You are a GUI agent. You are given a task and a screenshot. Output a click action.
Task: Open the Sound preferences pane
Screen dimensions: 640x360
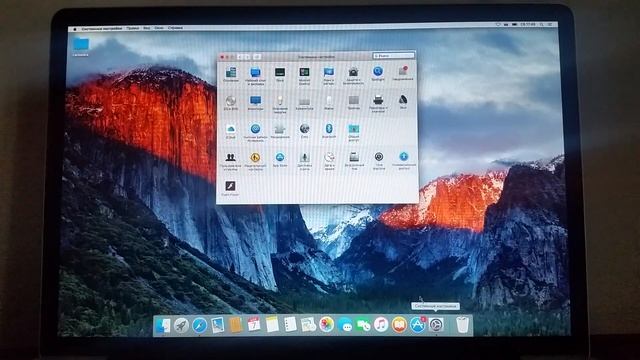click(403, 99)
